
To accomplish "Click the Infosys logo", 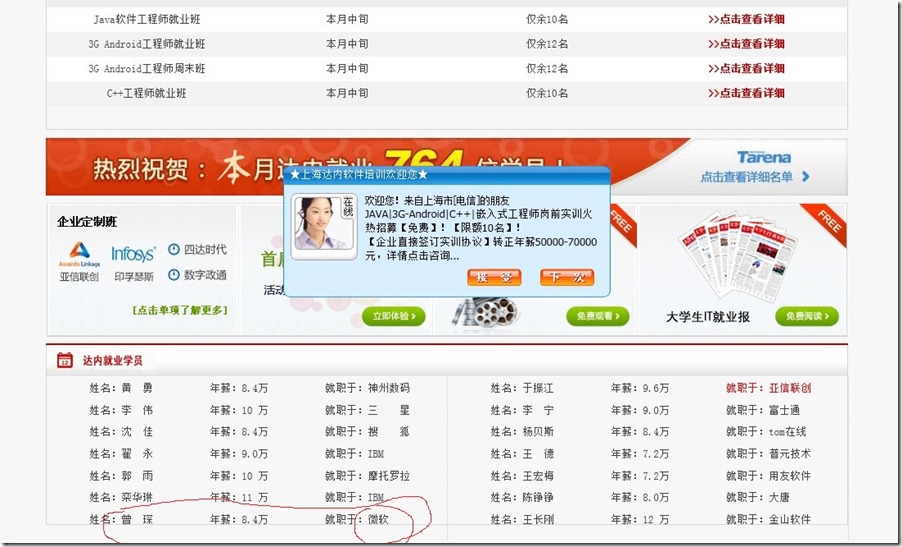I will point(133,254).
